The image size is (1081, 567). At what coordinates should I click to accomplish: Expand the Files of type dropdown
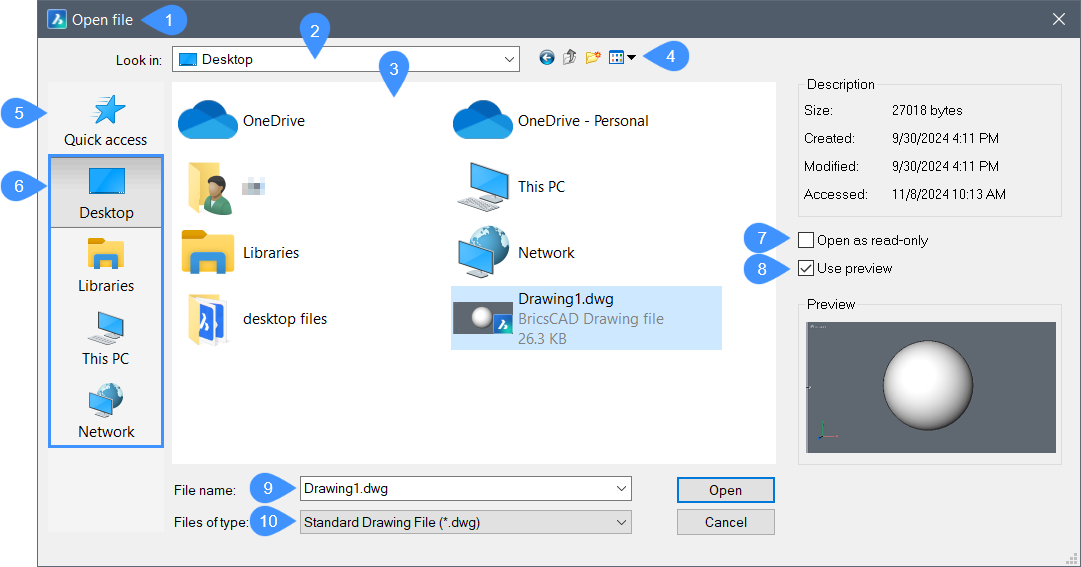[621, 522]
